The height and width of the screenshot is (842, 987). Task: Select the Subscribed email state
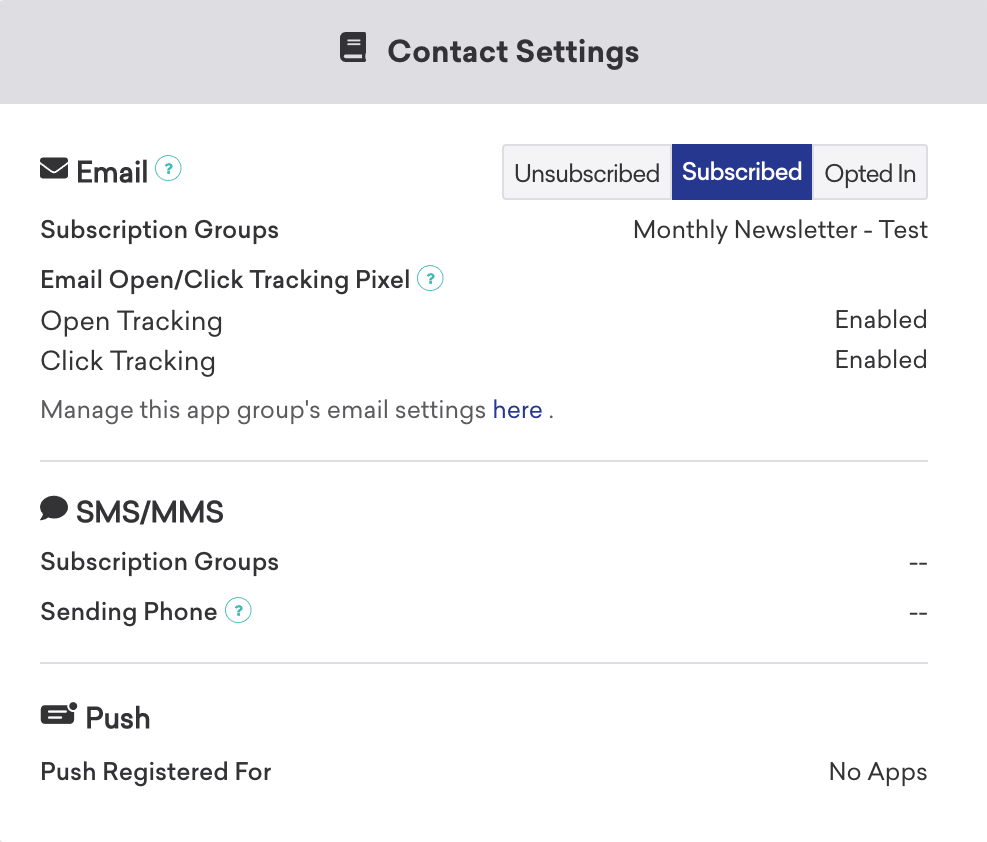742,172
